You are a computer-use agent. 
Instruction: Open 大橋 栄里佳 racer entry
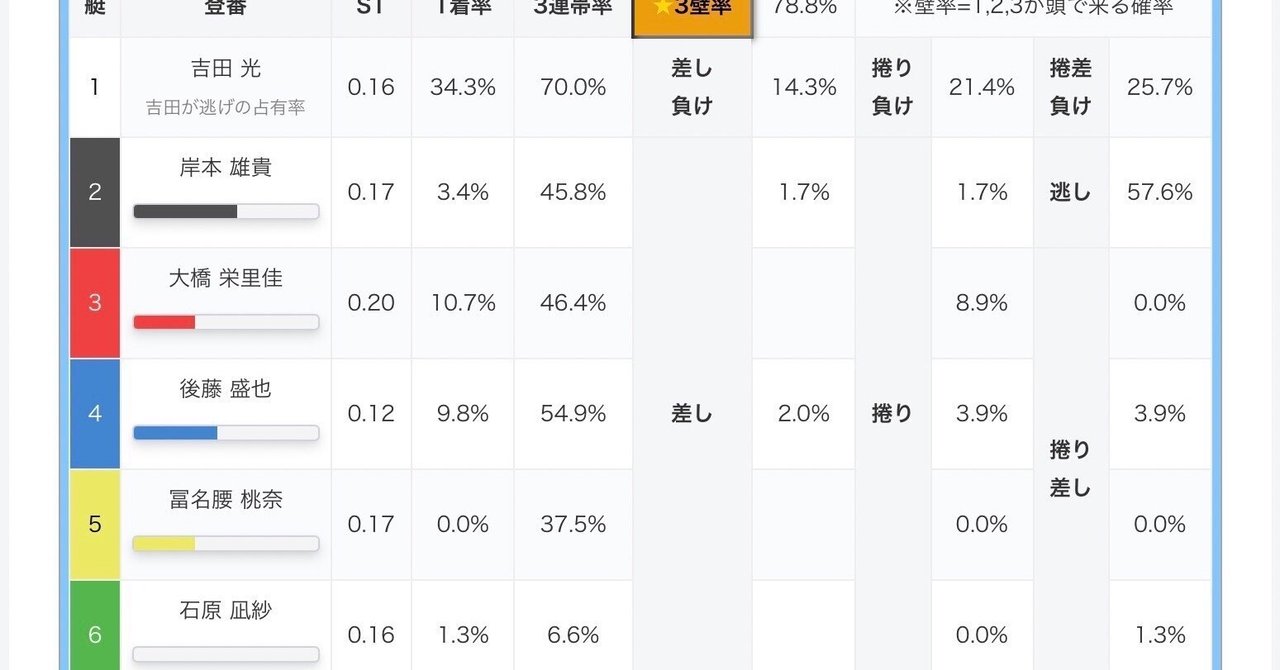225,278
